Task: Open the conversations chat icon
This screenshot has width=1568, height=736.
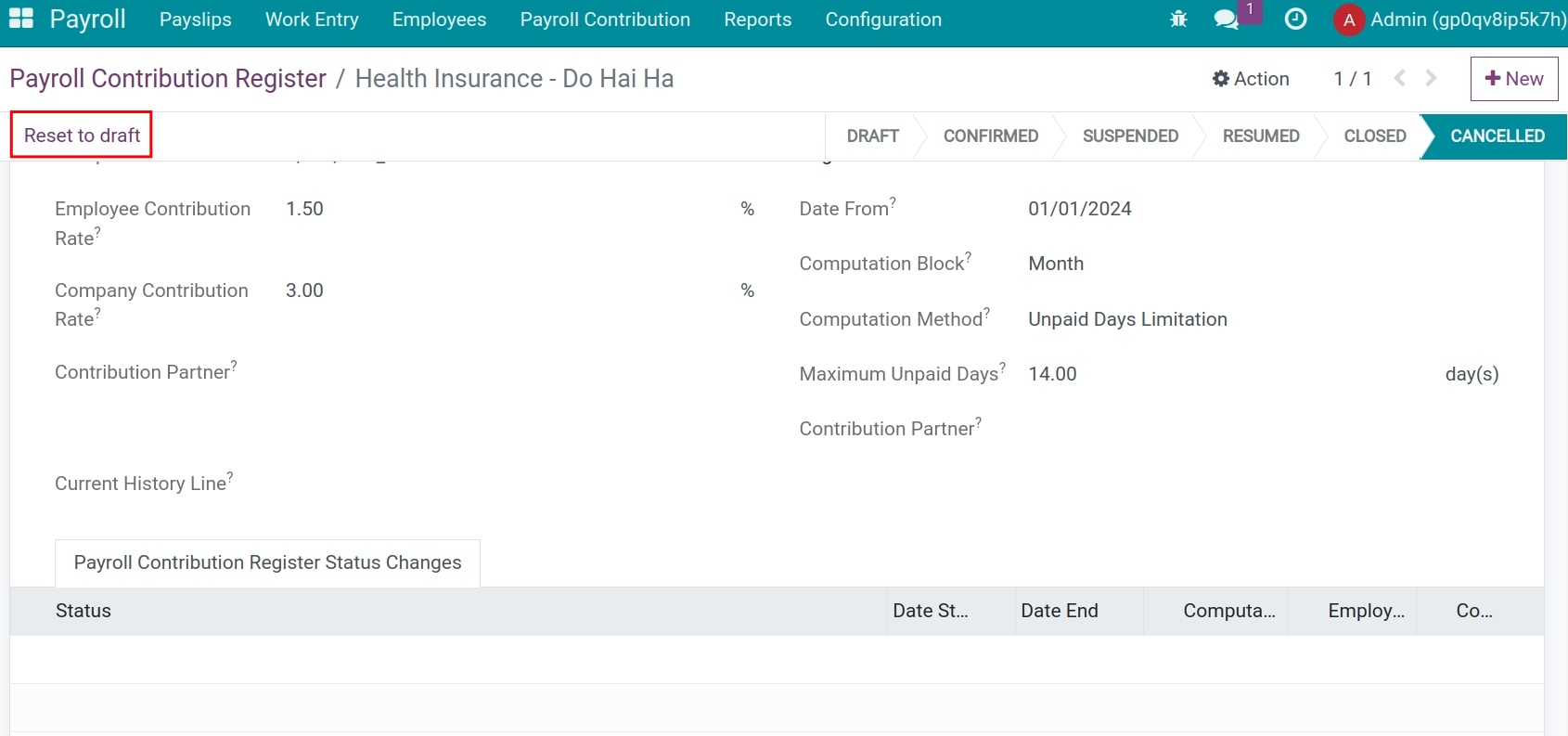Action: pos(1227,19)
